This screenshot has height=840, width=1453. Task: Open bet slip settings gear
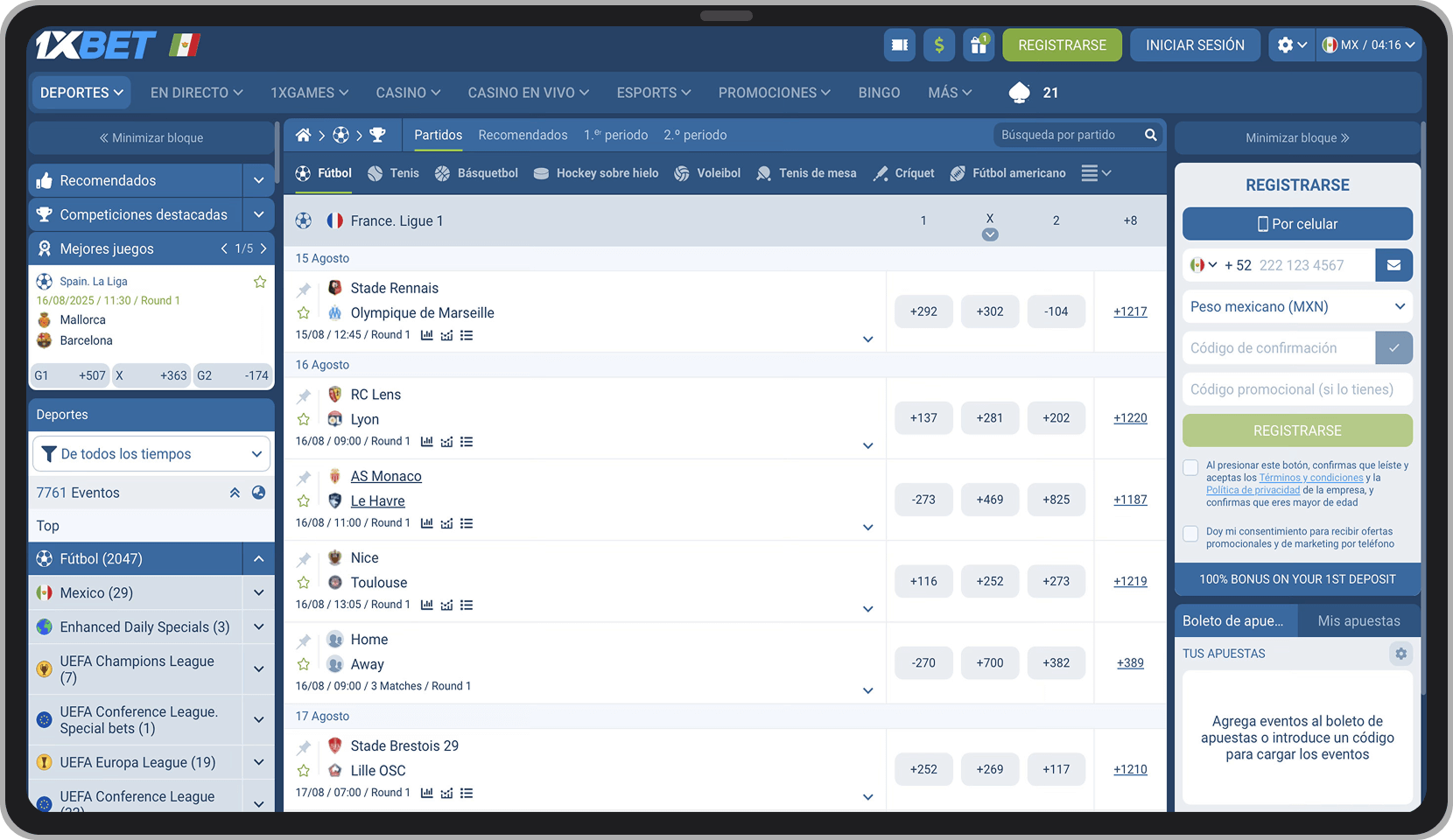pos(1400,654)
